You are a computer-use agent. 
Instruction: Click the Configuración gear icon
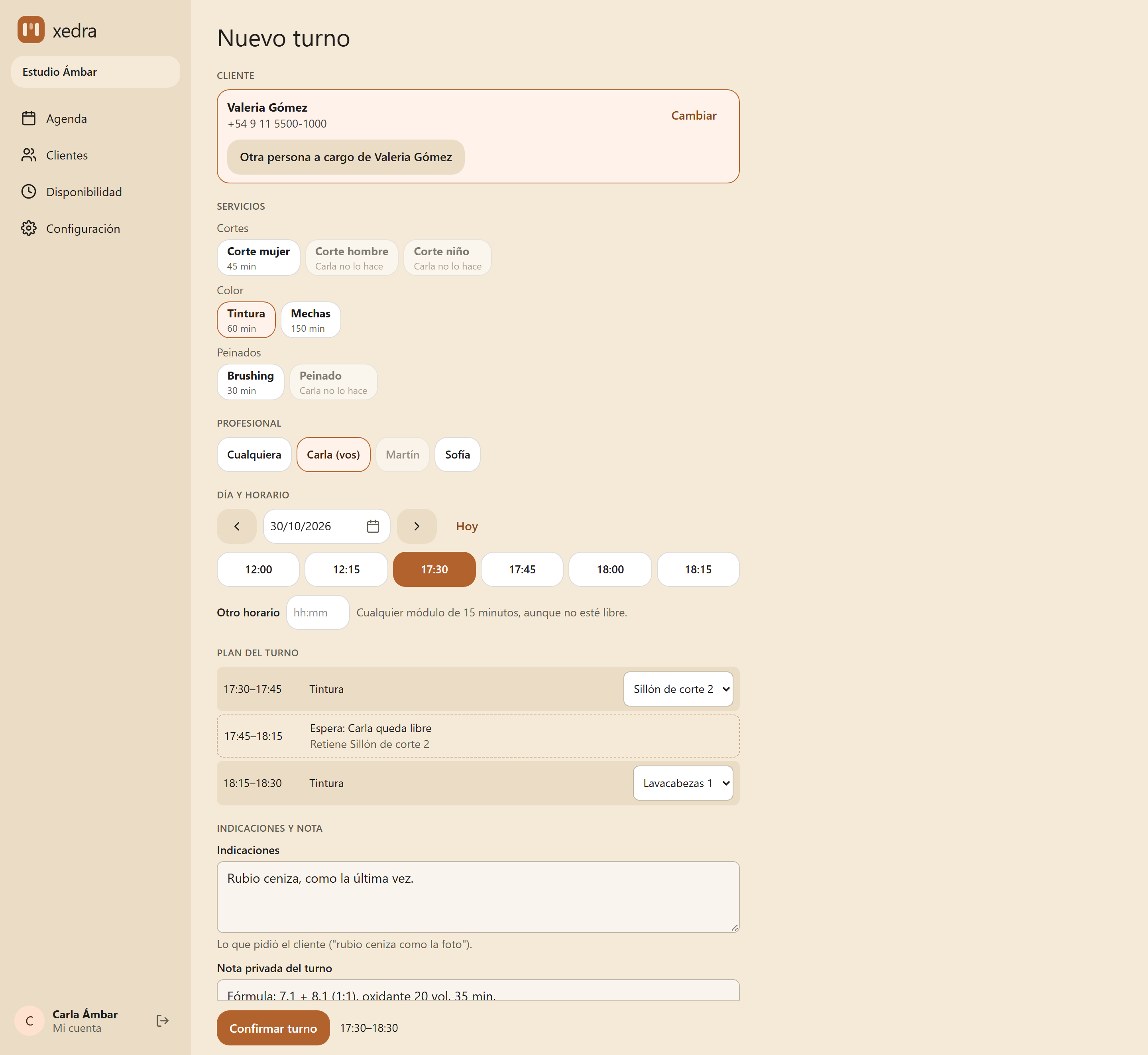[x=29, y=228]
